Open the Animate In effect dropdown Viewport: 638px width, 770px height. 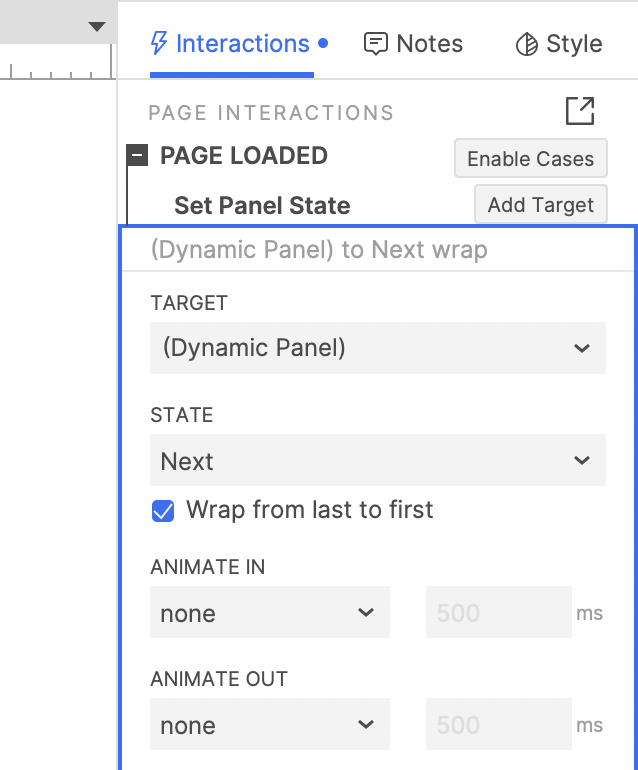(x=269, y=613)
